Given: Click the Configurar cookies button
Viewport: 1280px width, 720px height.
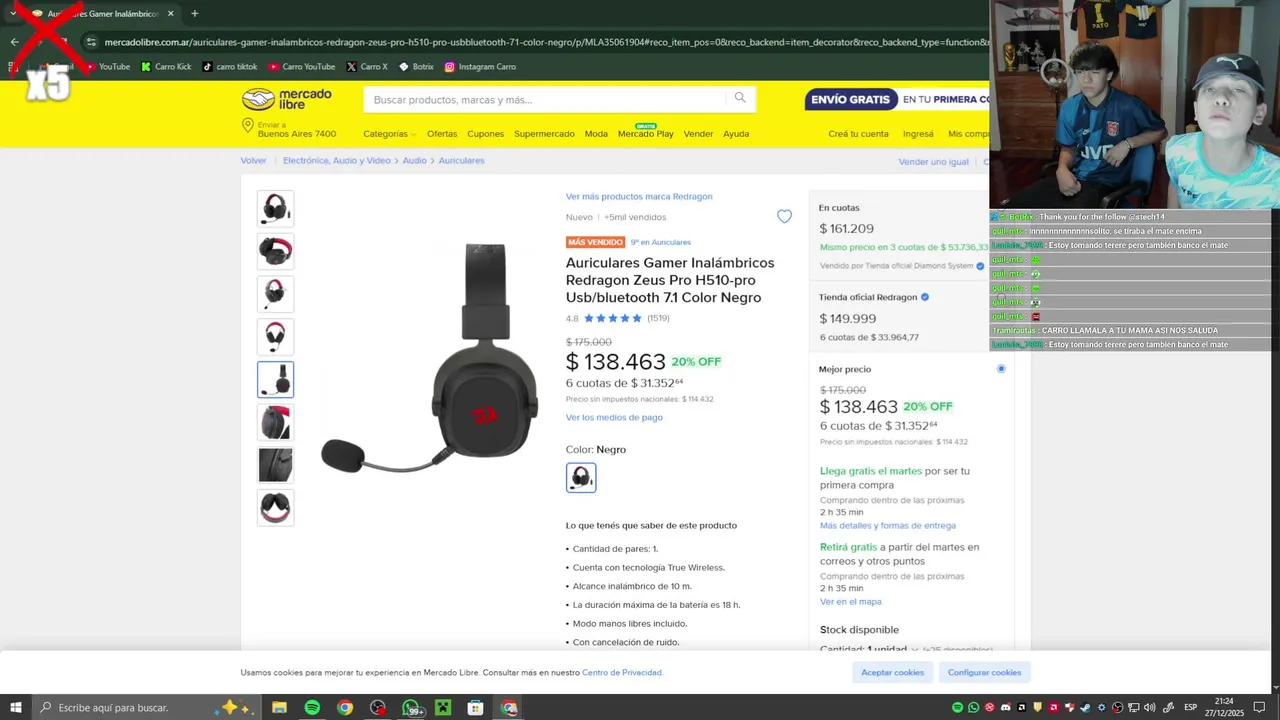Looking at the screenshot, I should (984, 672).
